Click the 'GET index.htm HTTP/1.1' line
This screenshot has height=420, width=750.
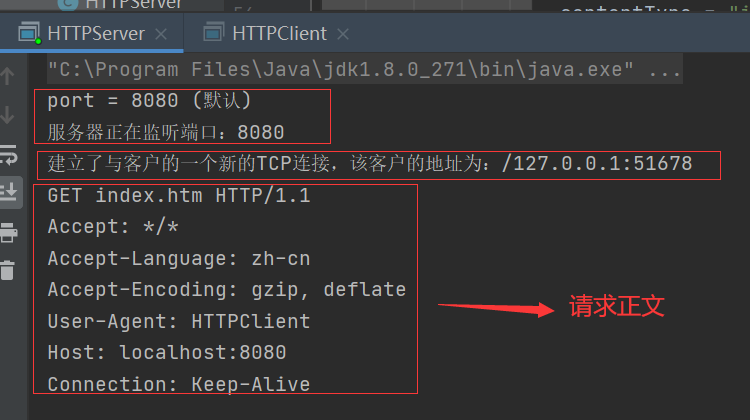pyautogui.click(x=179, y=196)
